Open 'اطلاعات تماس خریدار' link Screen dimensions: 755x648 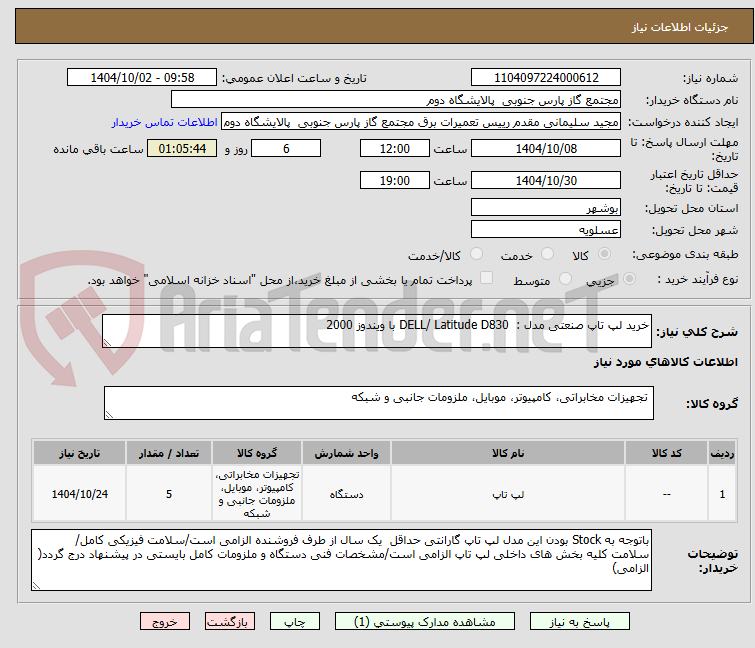[x=165, y=122]
